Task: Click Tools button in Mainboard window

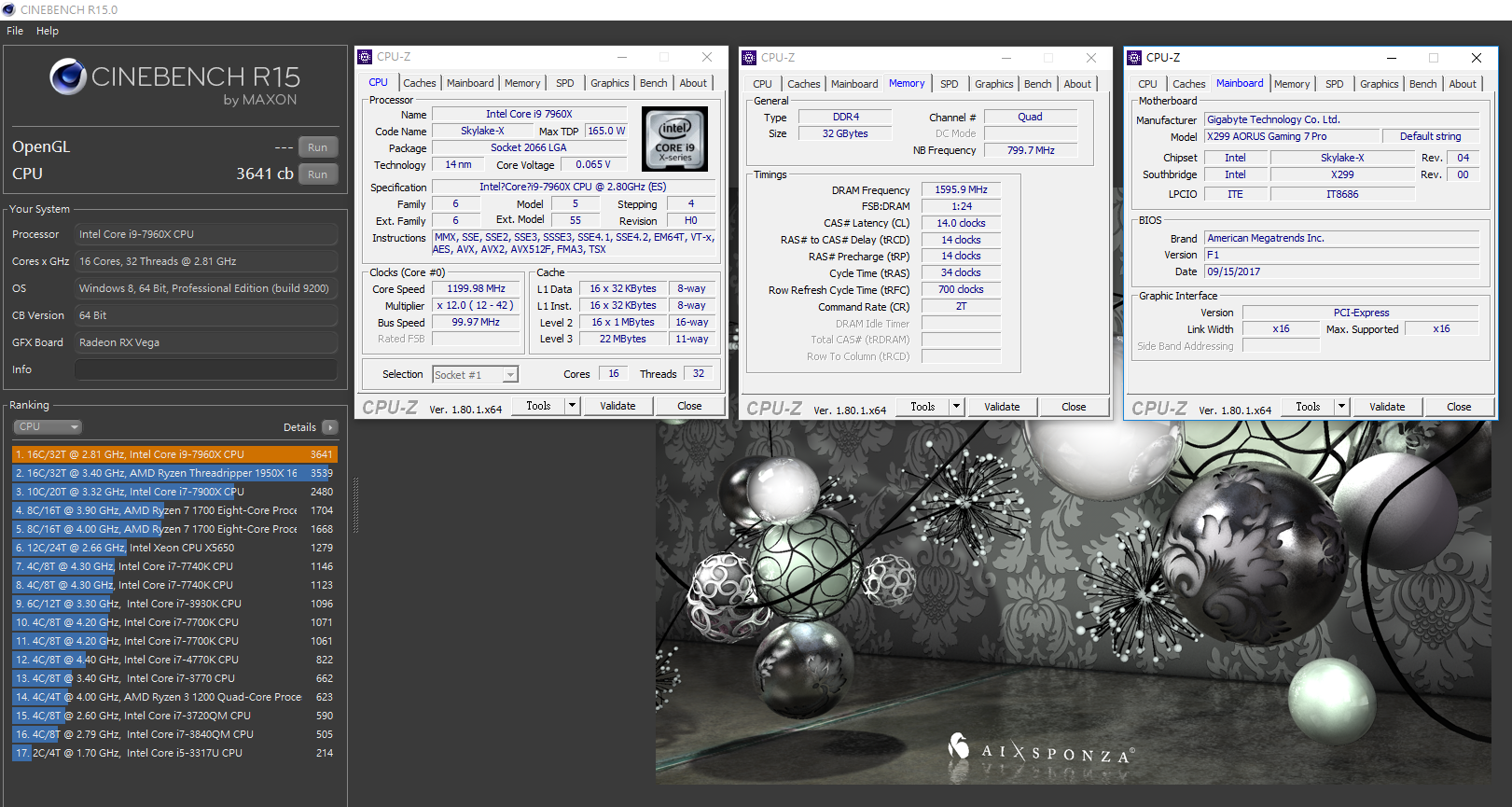Action: tap(1308, 407)
